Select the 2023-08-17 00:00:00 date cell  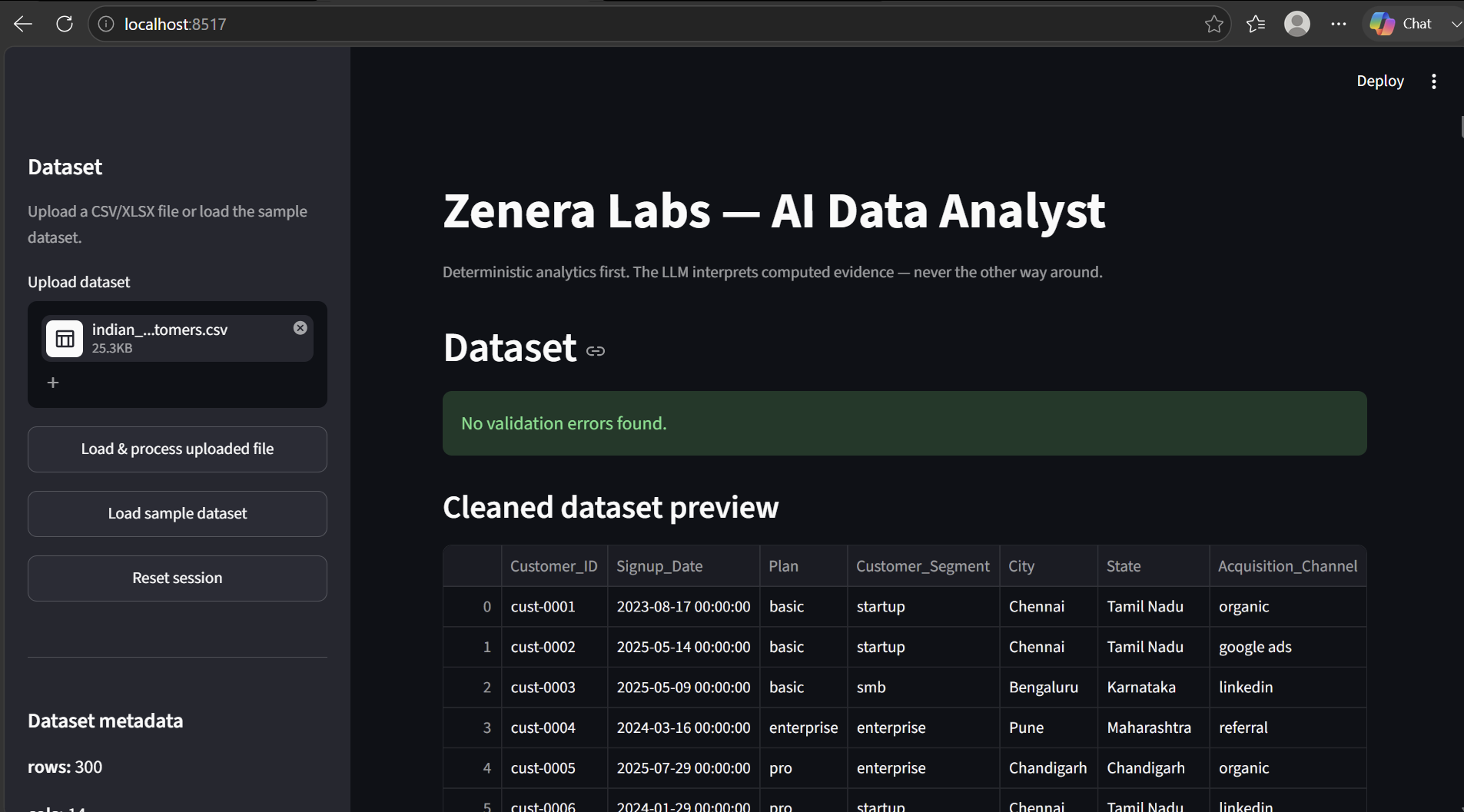pyautogui.click(x=683, y=607)
